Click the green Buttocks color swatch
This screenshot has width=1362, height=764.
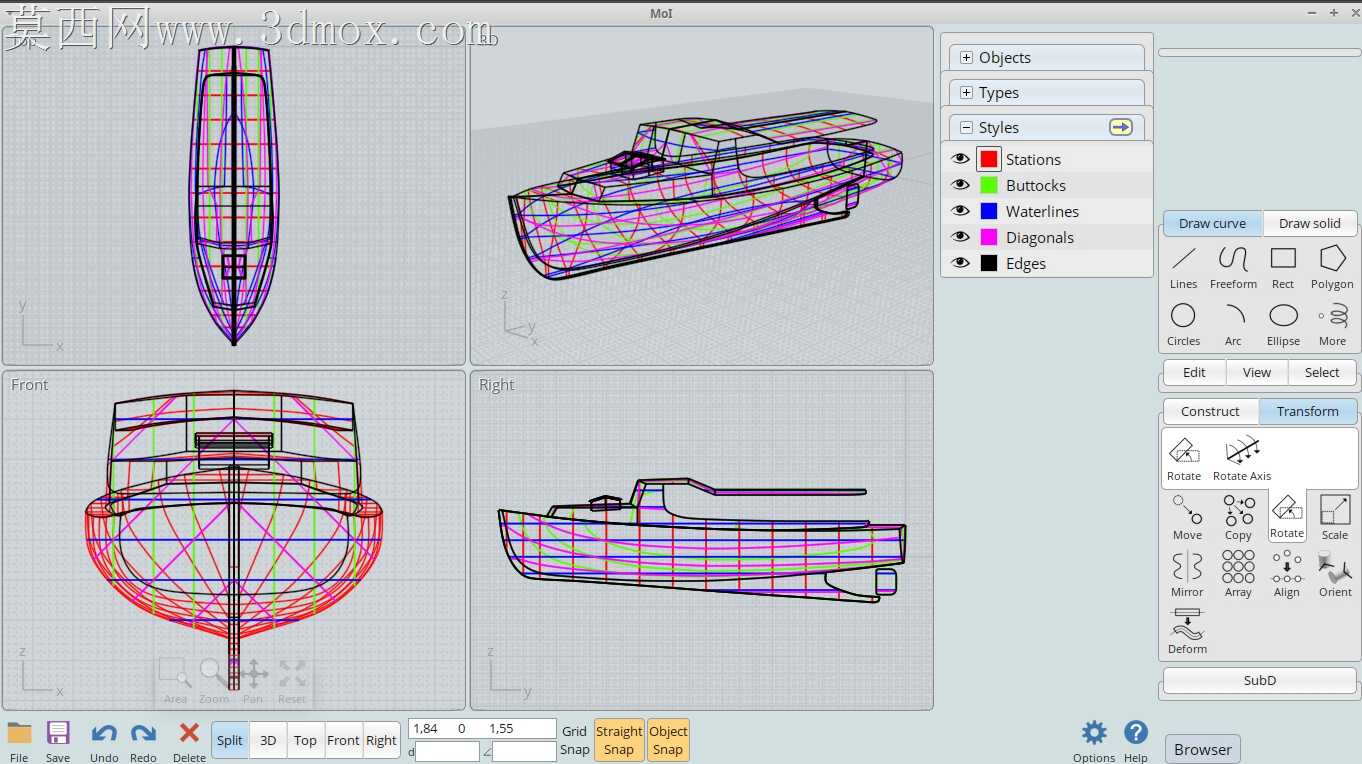coord(989,185)
